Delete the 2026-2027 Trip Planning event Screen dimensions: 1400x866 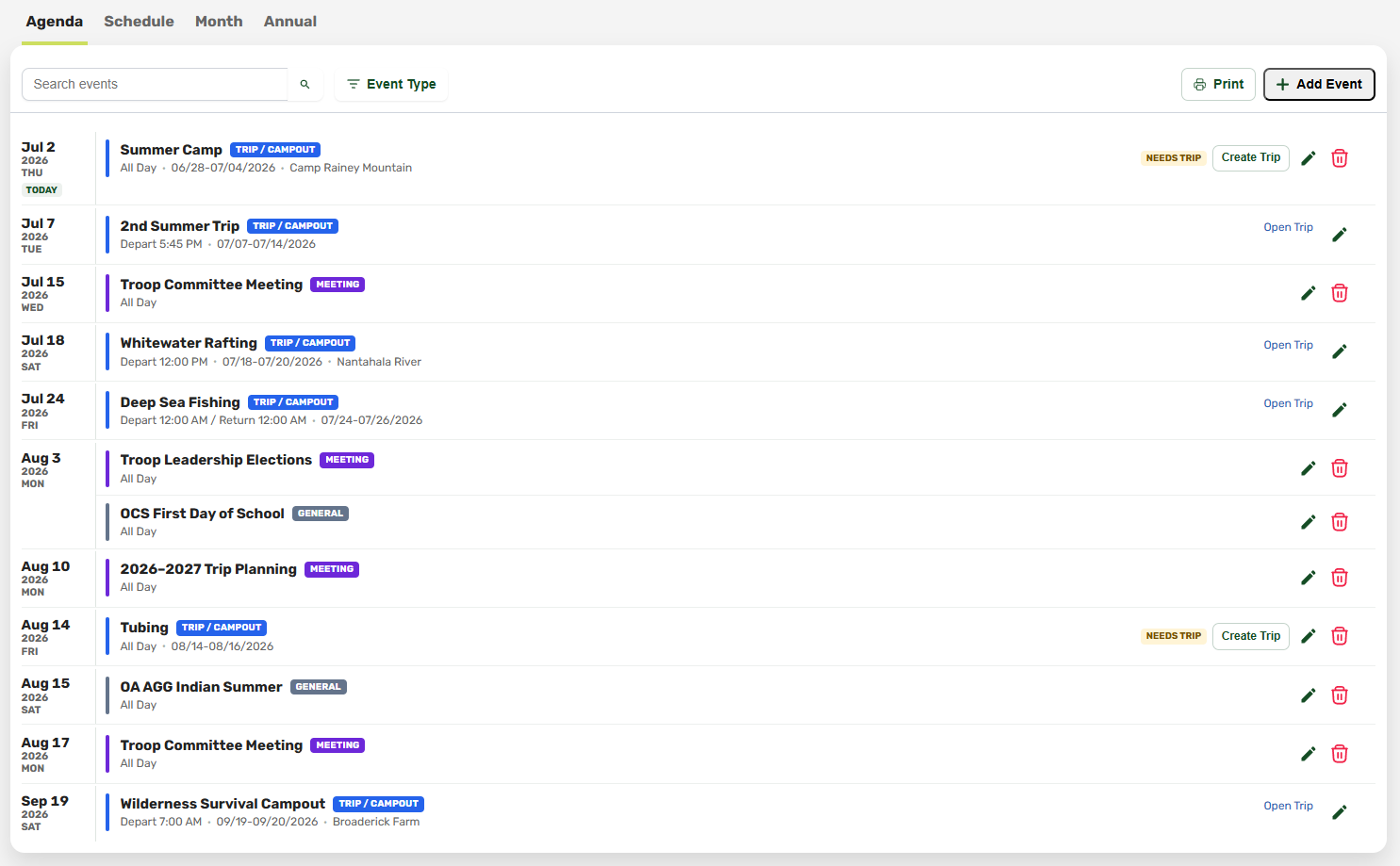click(1339, 578)
